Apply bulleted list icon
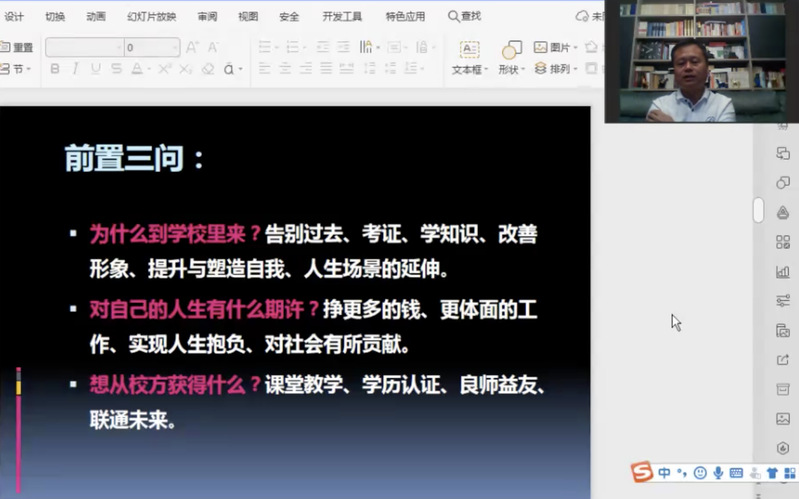This screenshot has width=799, height=499. coord(264,47)
